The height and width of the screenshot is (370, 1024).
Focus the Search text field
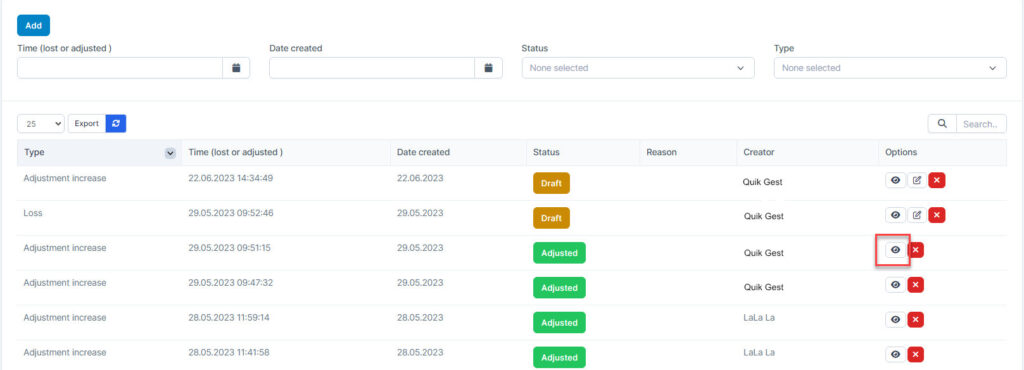coord(981,123)
